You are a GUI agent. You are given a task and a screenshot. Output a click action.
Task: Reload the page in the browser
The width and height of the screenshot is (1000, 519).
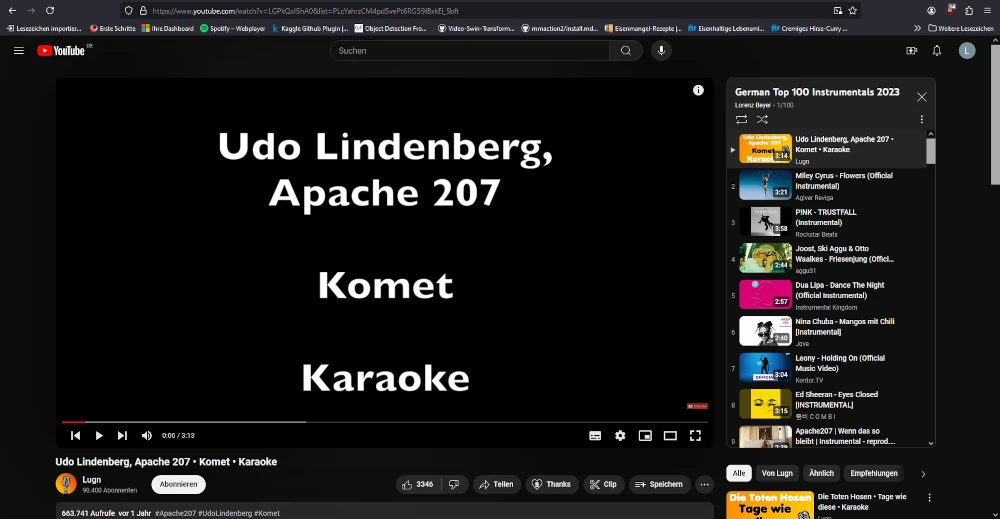pos(50,10)
